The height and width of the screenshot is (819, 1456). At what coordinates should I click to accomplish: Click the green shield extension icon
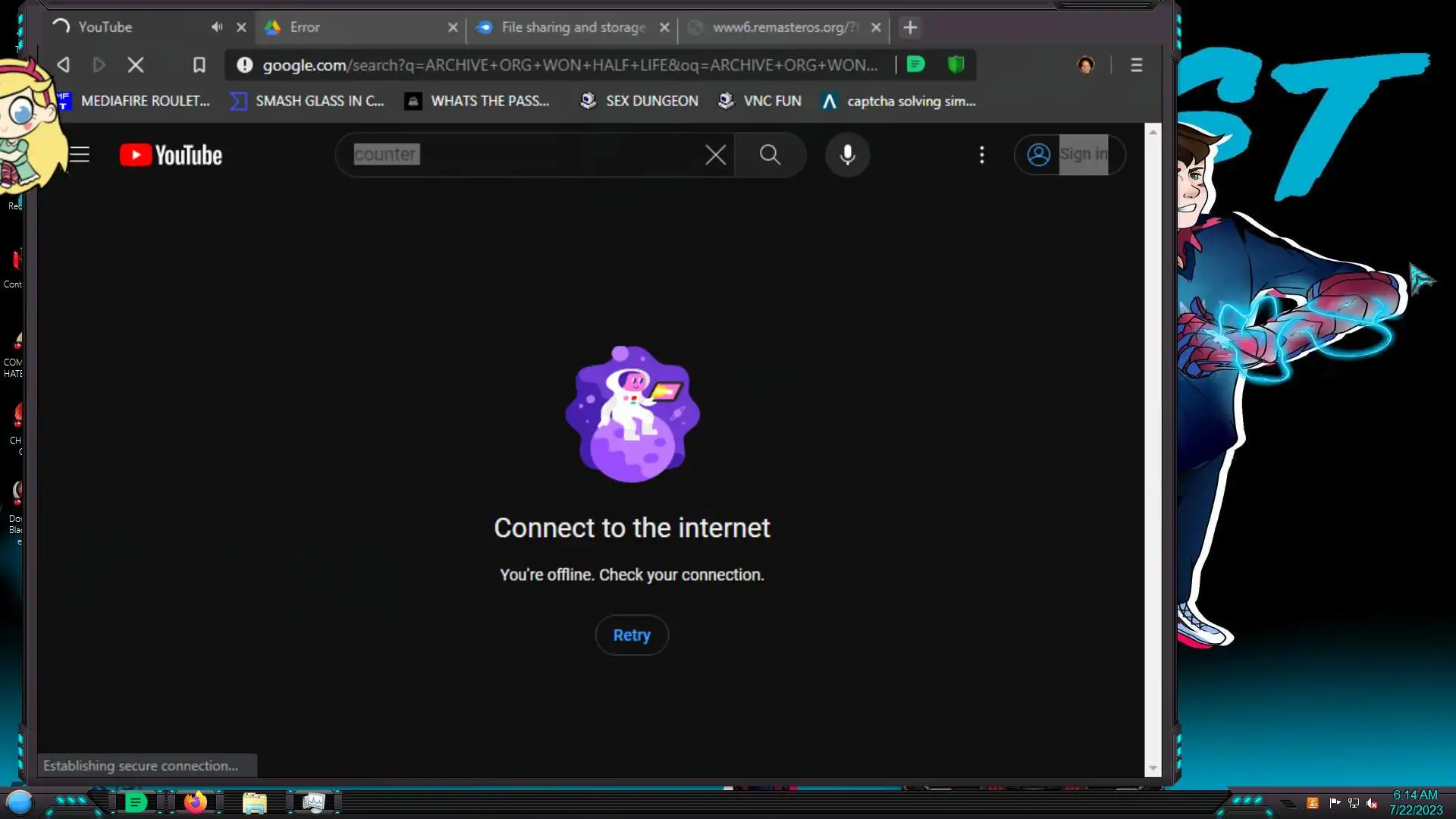(x=955, y=64)
